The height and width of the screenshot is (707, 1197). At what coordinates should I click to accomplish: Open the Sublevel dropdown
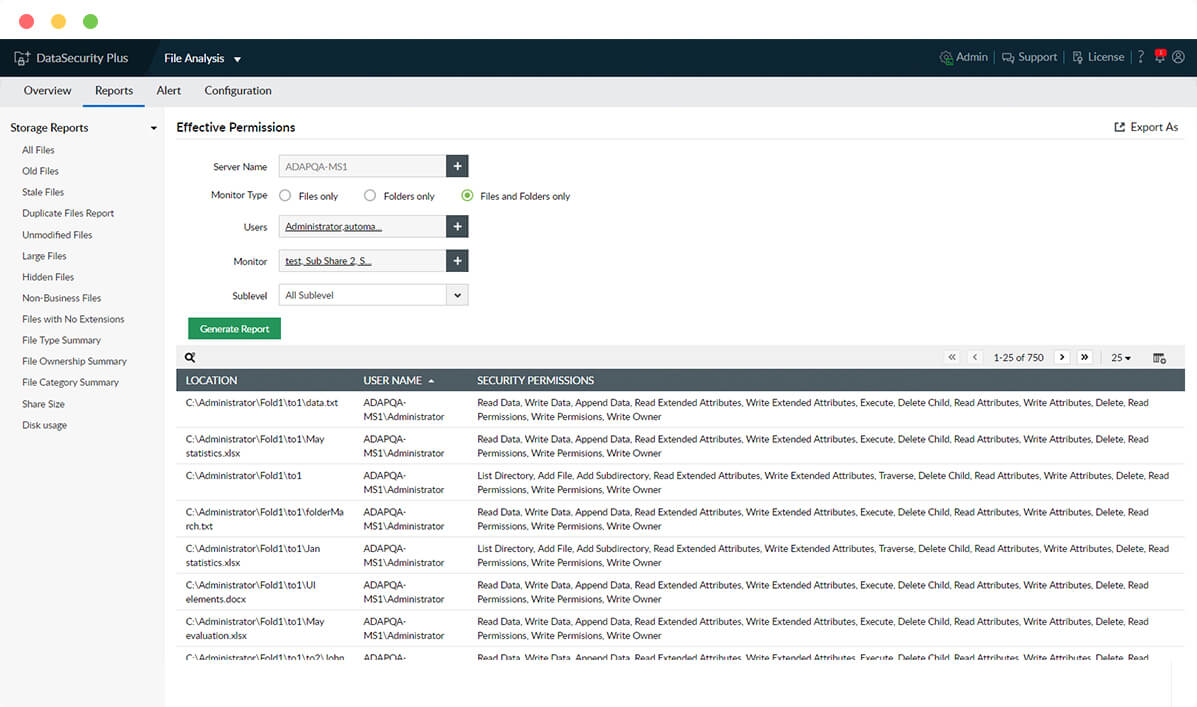point(457,295)
